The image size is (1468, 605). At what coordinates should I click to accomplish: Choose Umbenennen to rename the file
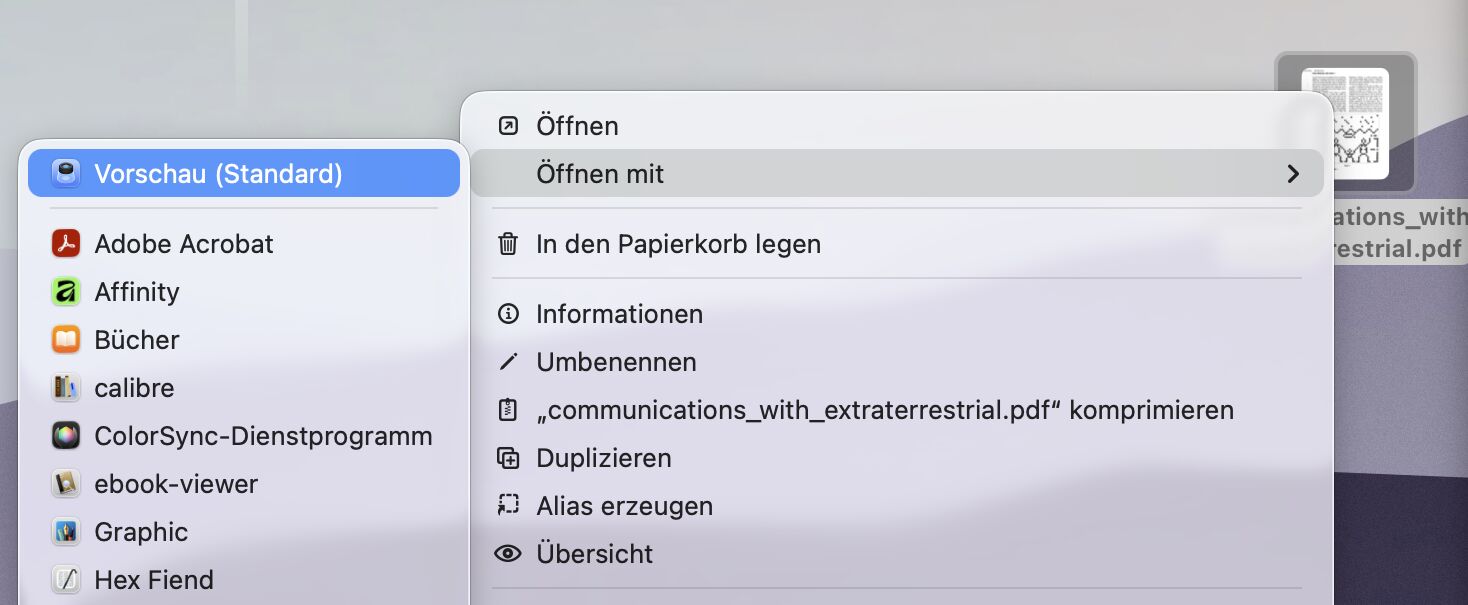pos(616,362)
